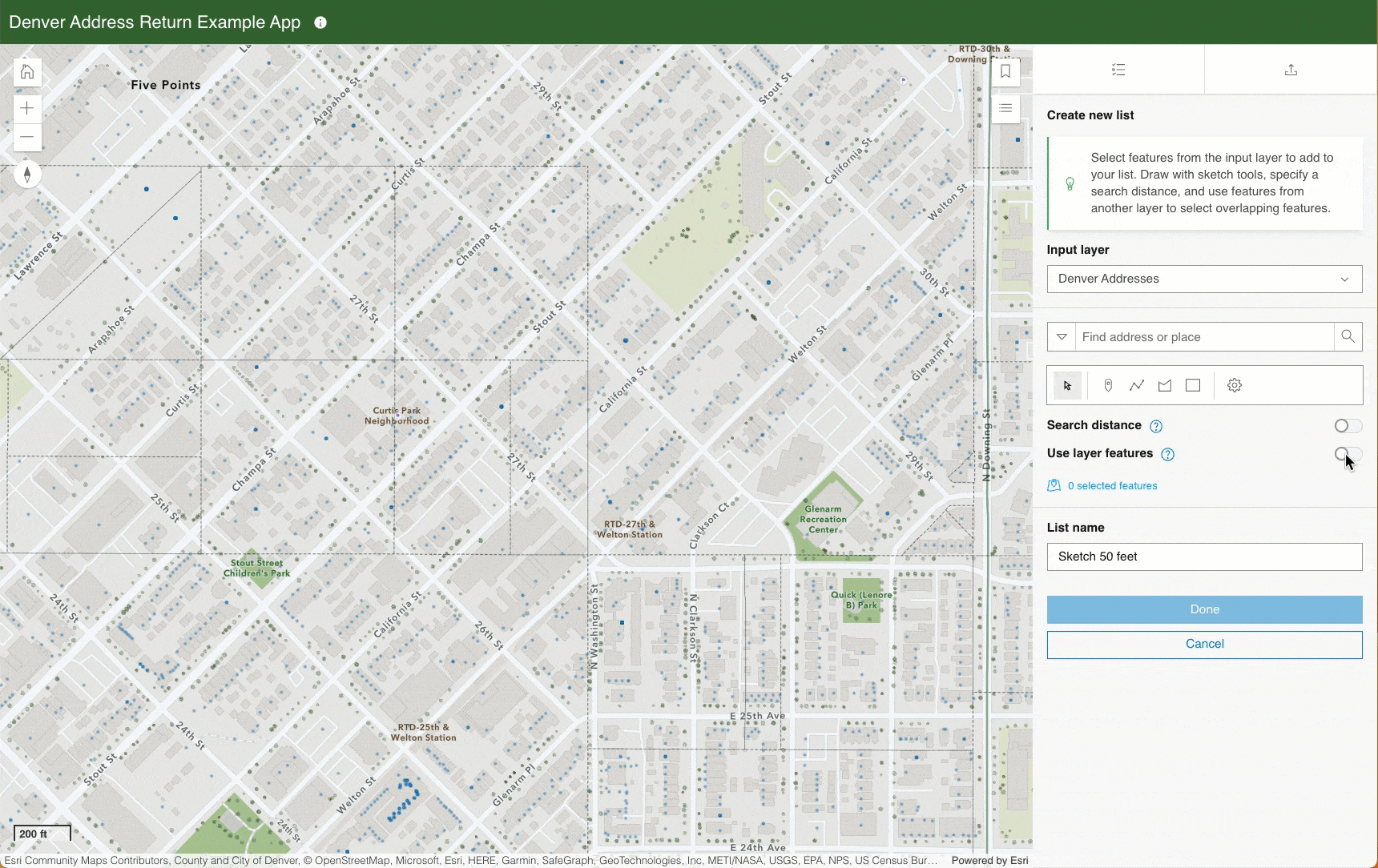Enable the Search distance toggle
The image size is (1378, 868).
coord(1348,426)
